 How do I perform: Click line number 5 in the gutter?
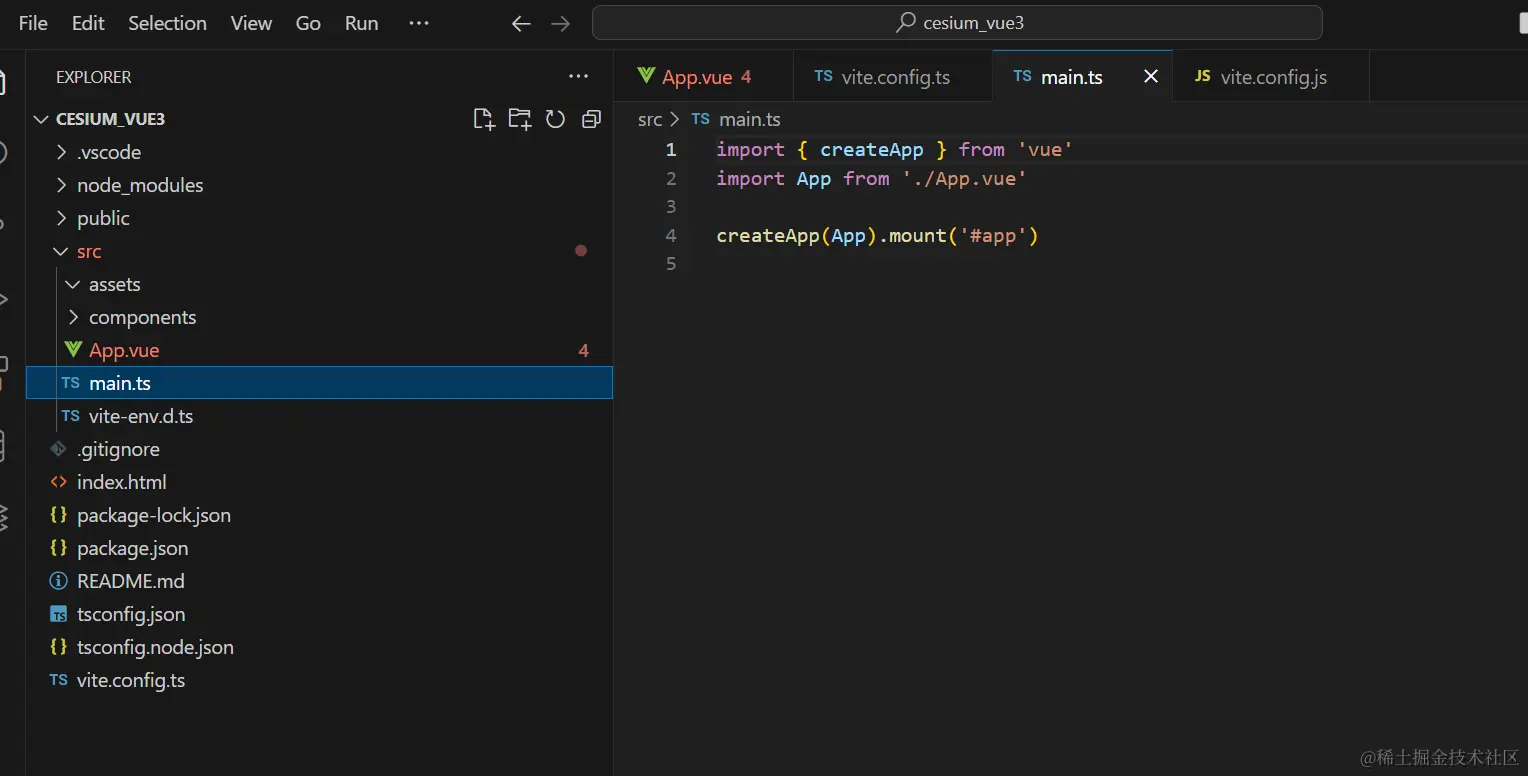671,264
